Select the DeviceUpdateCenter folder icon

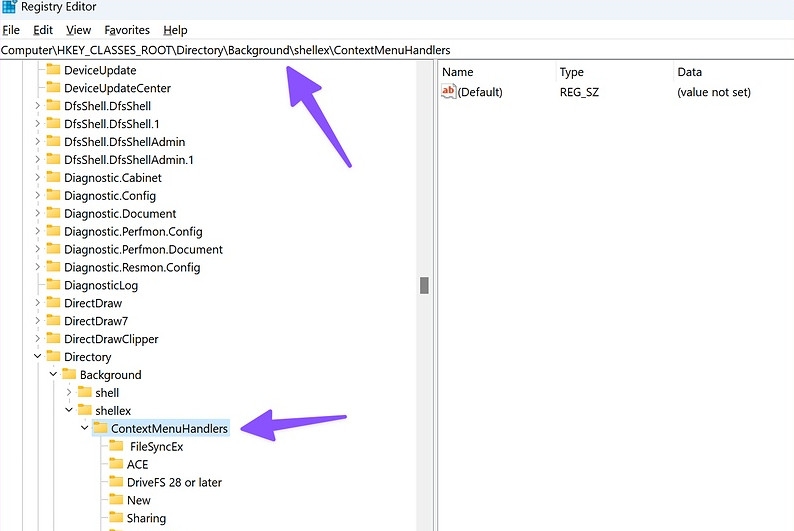point(53,88)
